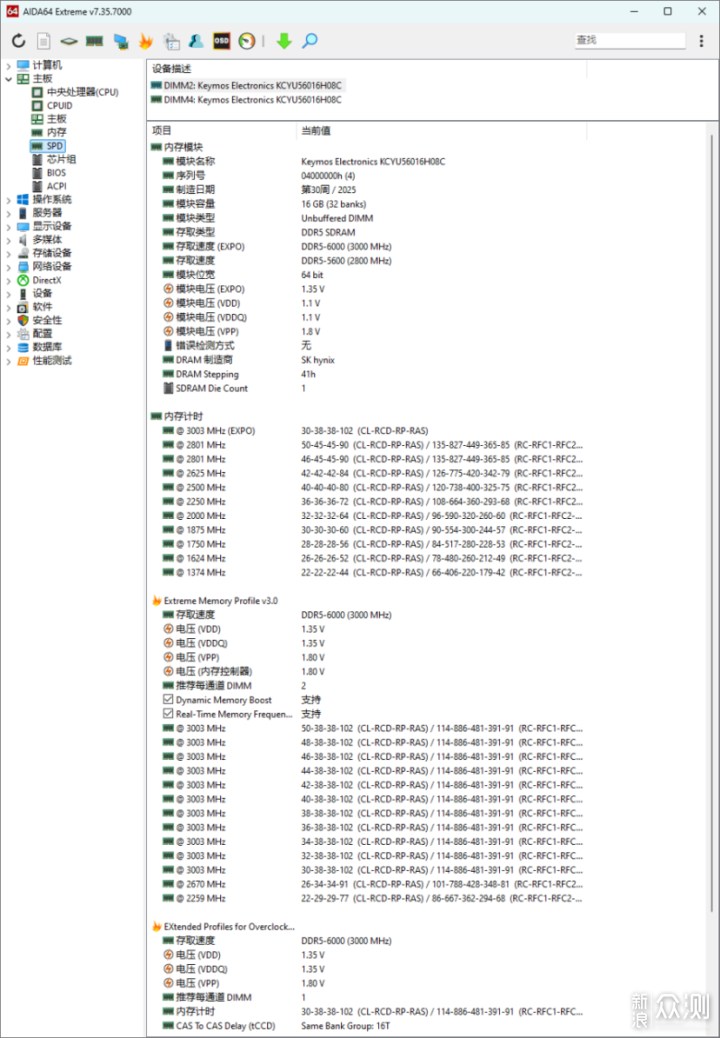The width and height of the screenshot is (720, 1038).
Task: Select the EXtended Profiles for Overclock header
Action: (223, 927)
